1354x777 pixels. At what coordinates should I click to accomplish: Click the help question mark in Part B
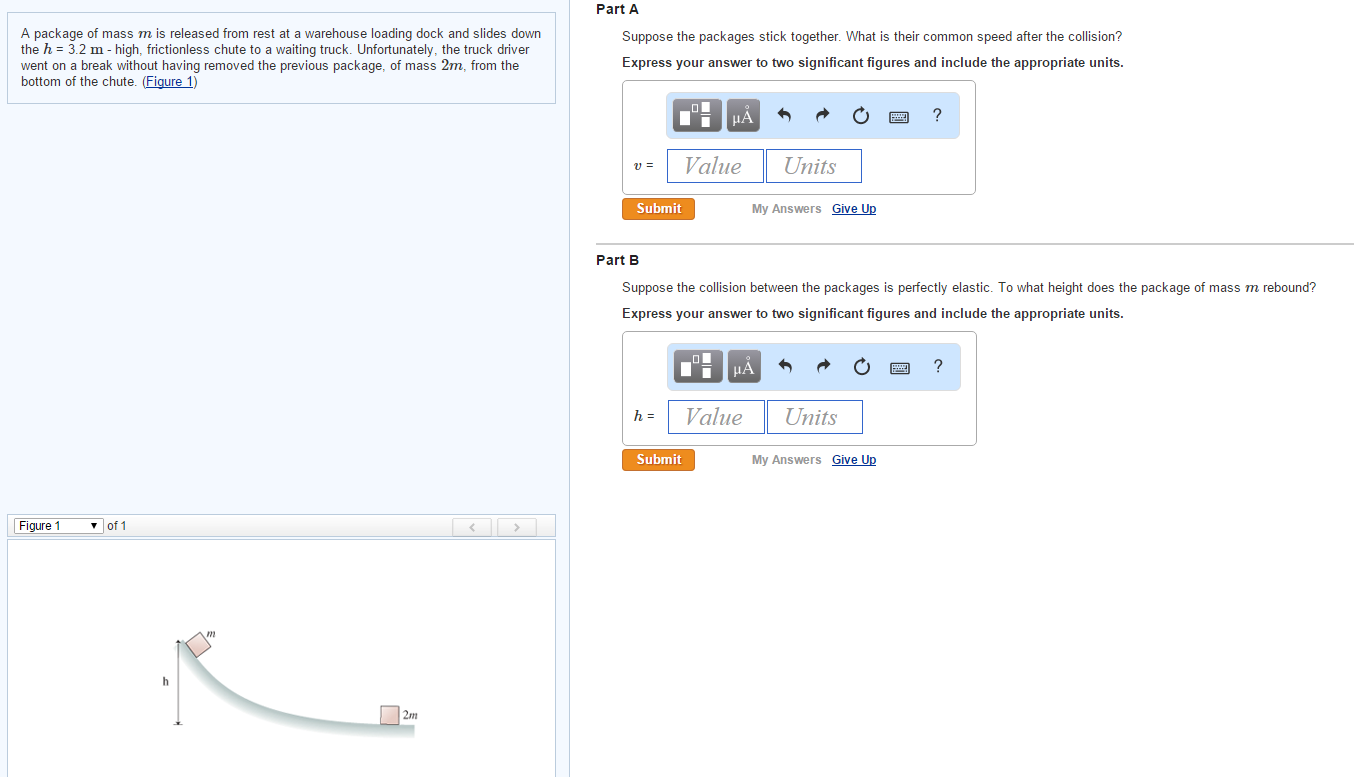(x=937, y=366)
